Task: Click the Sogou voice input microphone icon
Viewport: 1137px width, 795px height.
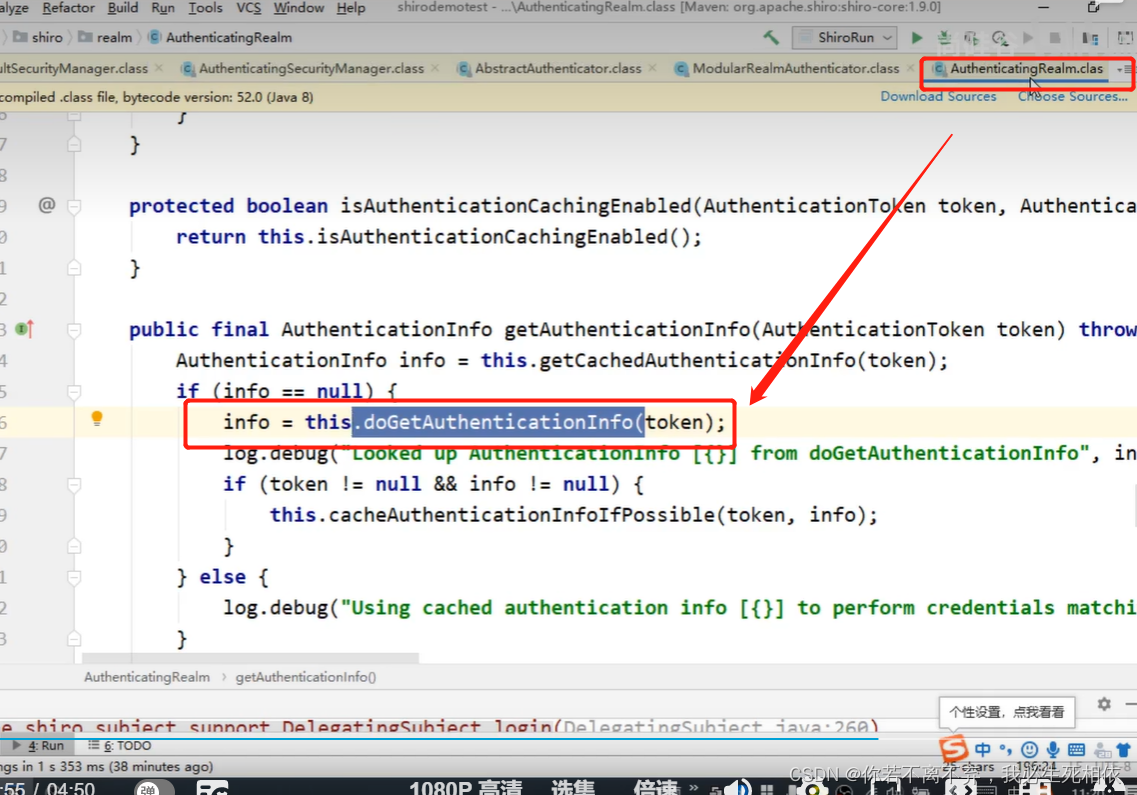Action: (1053, 749)
